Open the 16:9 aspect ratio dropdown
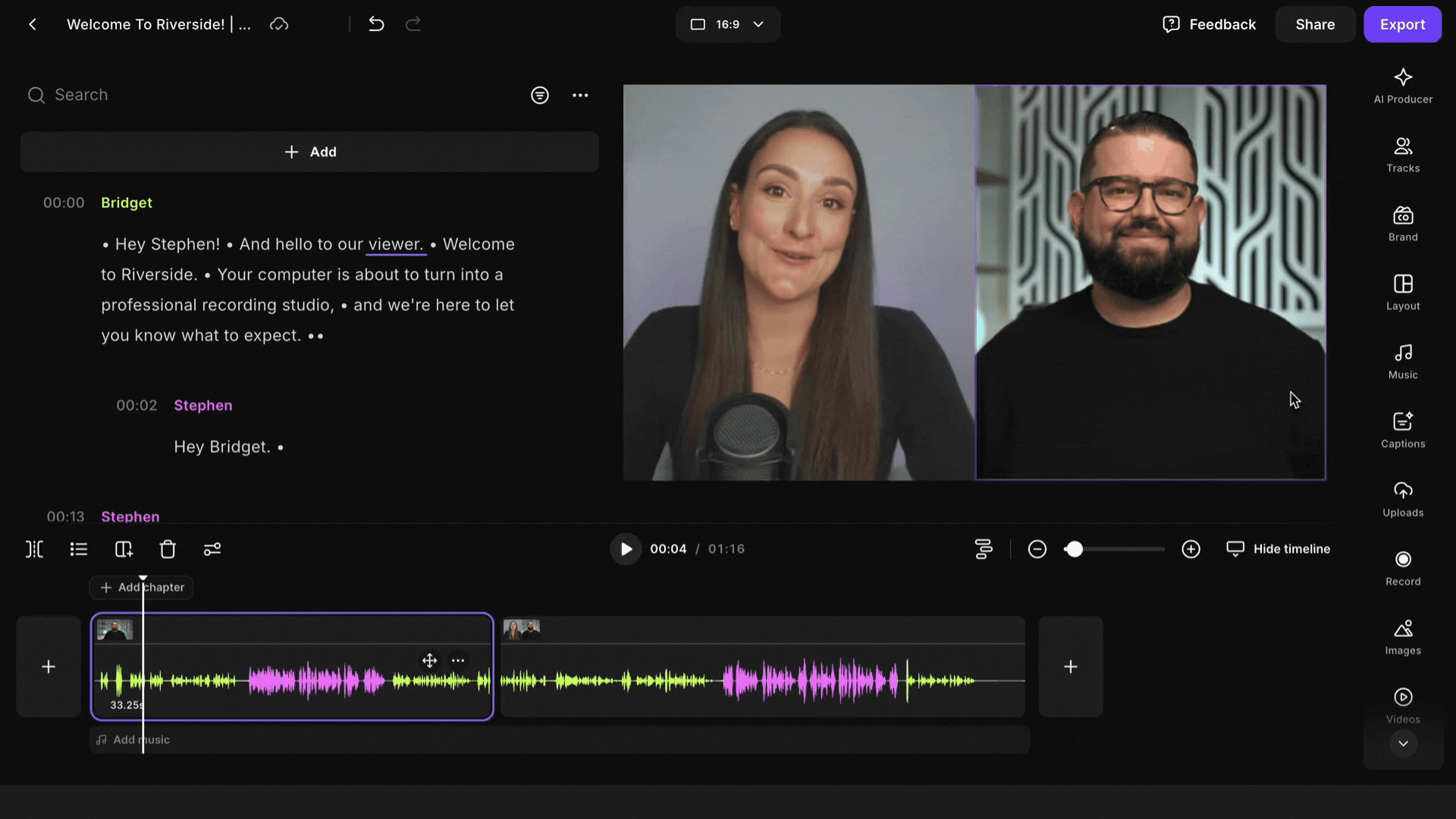 click(727, 24)
